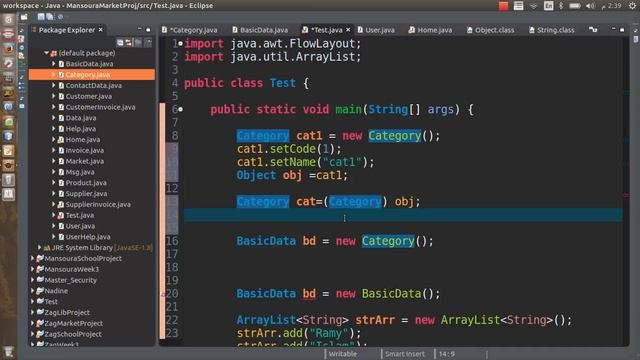
Task: Open the Bluetooth indicator menu
Action: click(561, 6)
